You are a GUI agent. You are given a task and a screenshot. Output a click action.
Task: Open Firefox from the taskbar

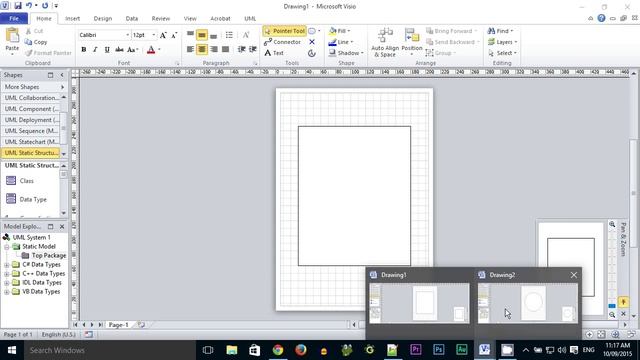[x=301, y=350]
